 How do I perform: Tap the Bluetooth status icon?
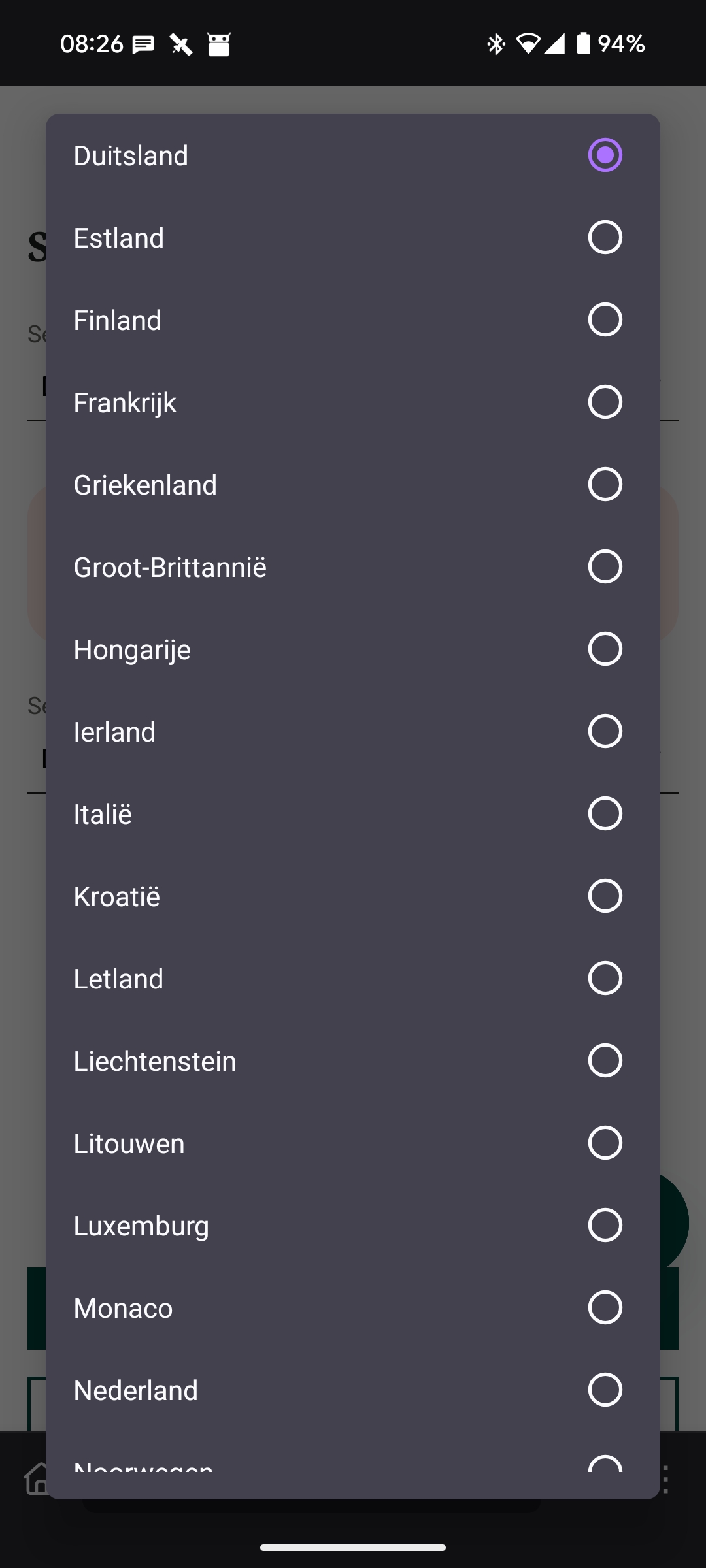pos(496,44)
